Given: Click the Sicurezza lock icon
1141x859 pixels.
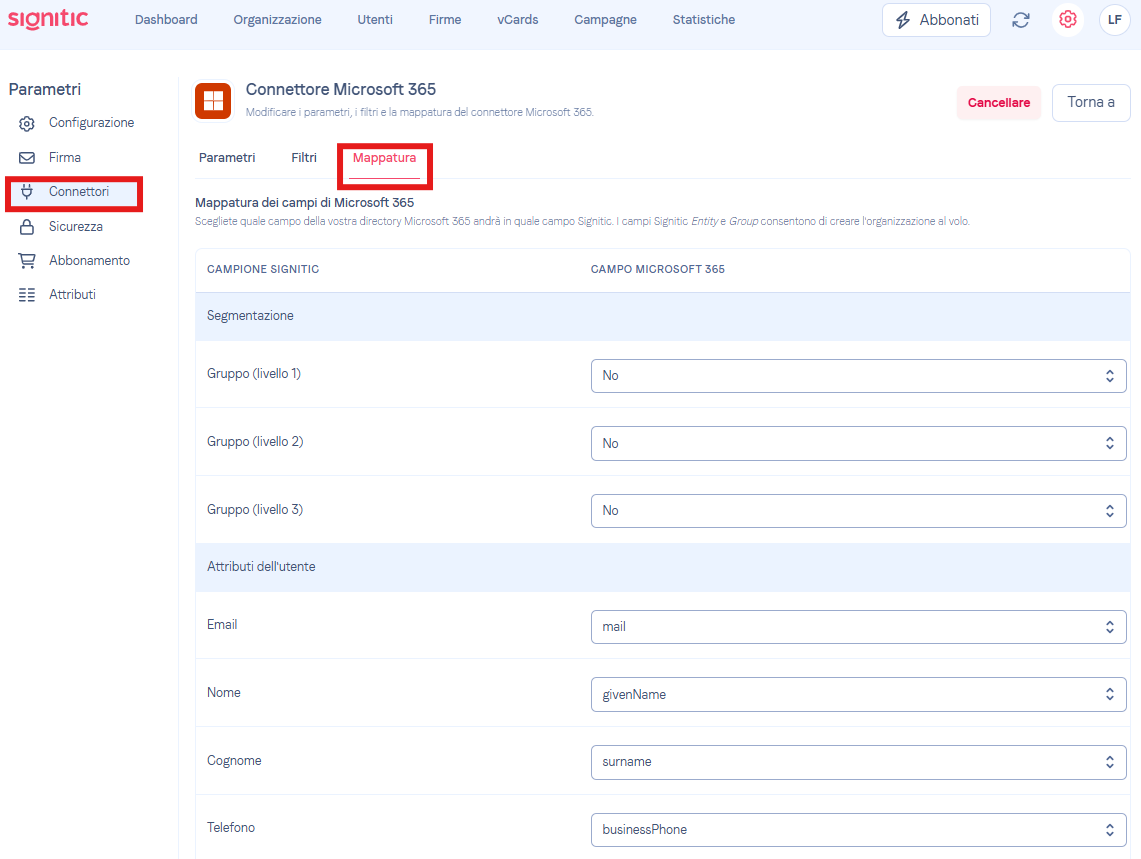Looking at the screenshot, I should pos(27,226).
